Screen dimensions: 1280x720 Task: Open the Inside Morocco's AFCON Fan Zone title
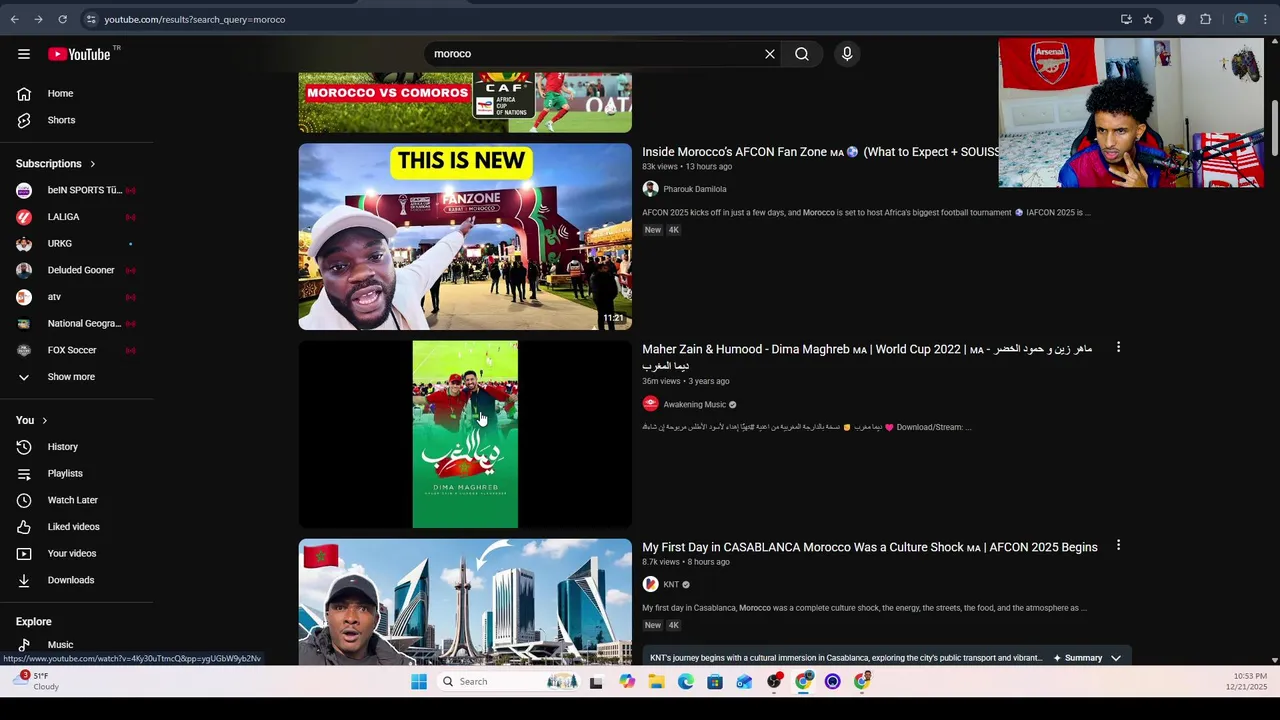(820, 152)
